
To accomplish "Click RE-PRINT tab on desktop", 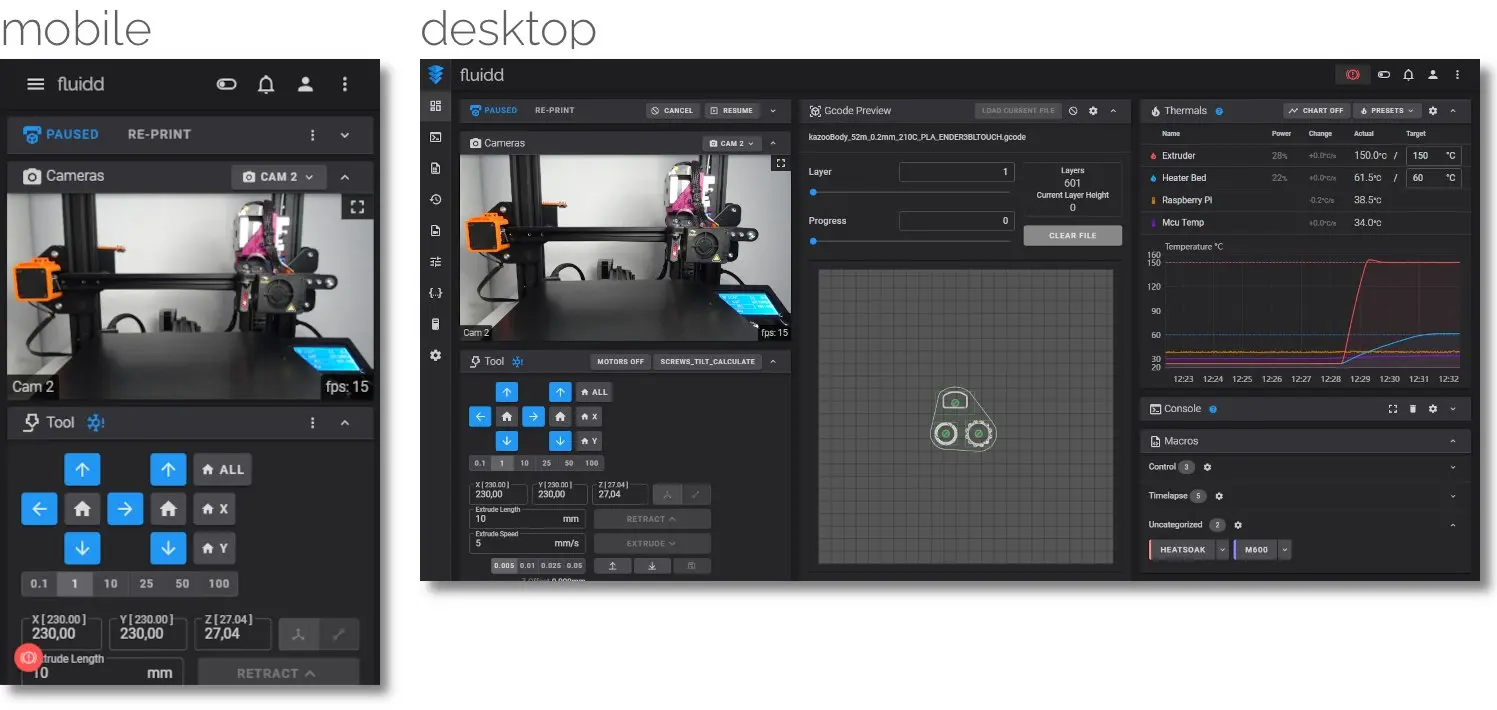I will pos(554,111).
